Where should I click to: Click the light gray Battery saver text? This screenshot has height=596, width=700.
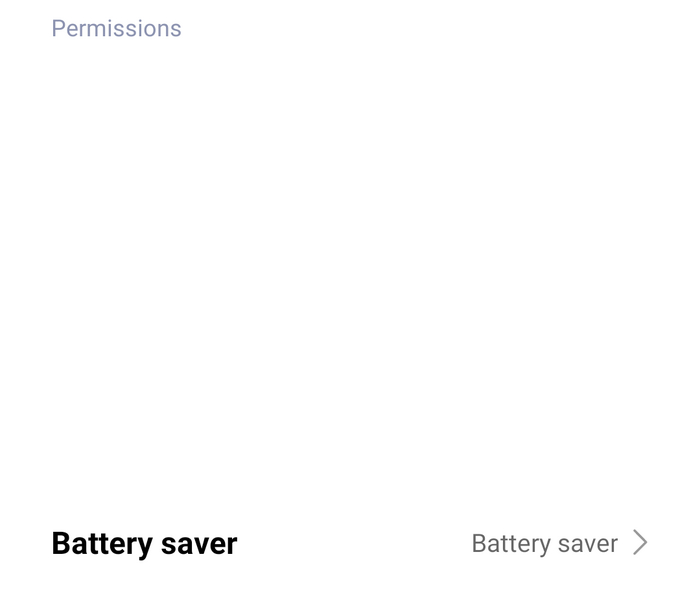click(x=545, y=544)
